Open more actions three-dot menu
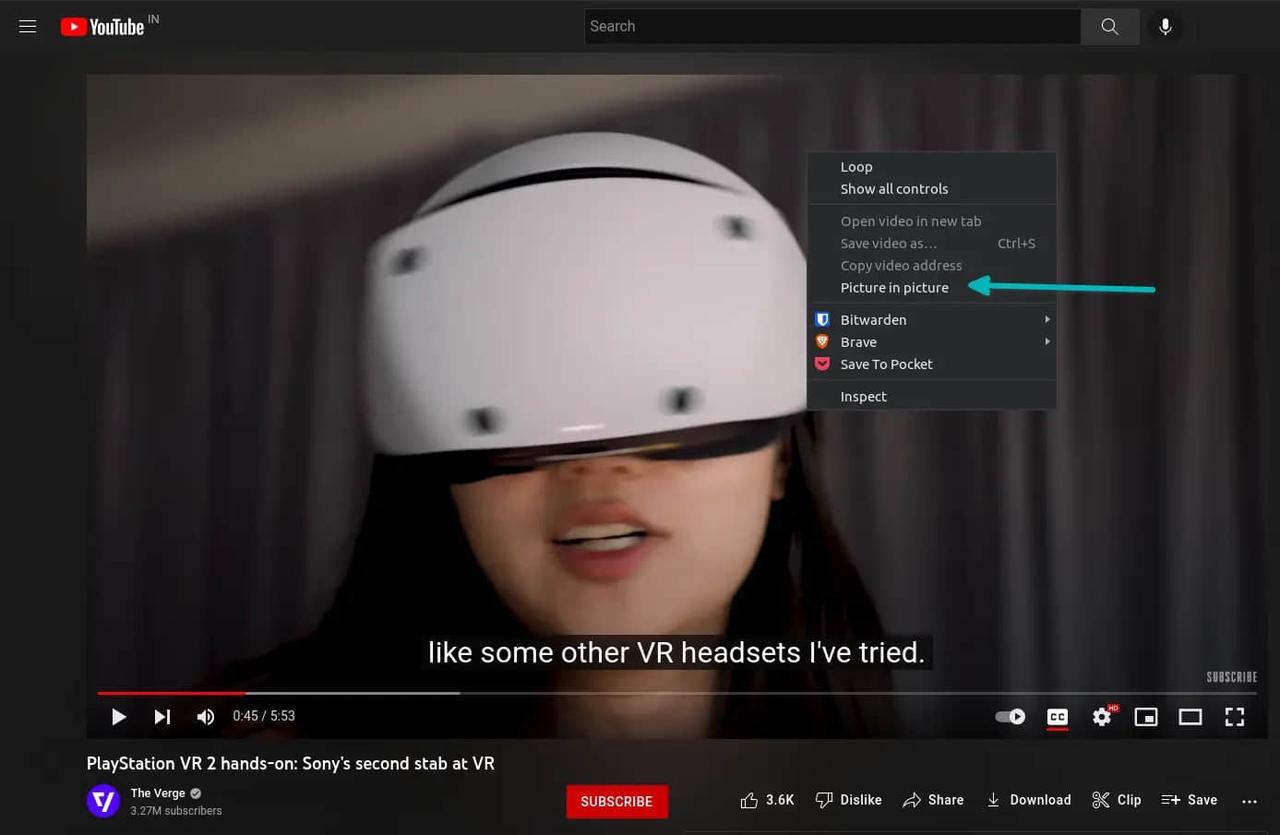Viewport: 1280px width, 835px height. [x=1249, y=801]
